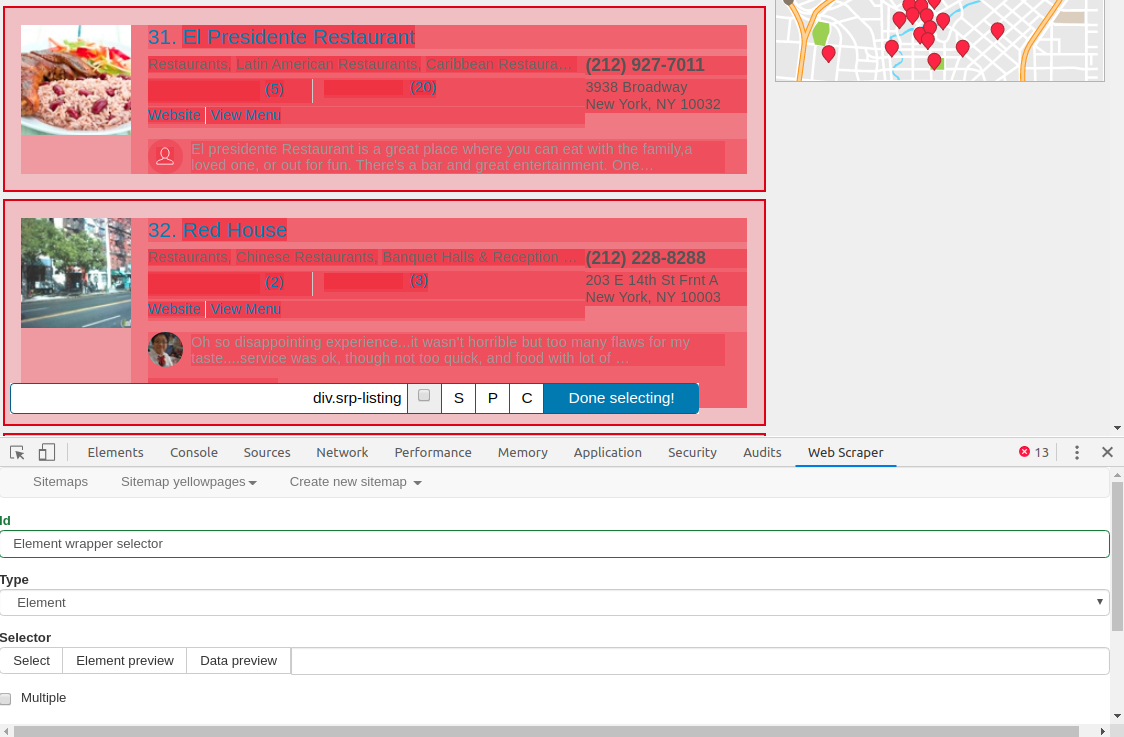Select the Web Scraper tab
This screenshot has height=737, width=1124.
point(845,453)
